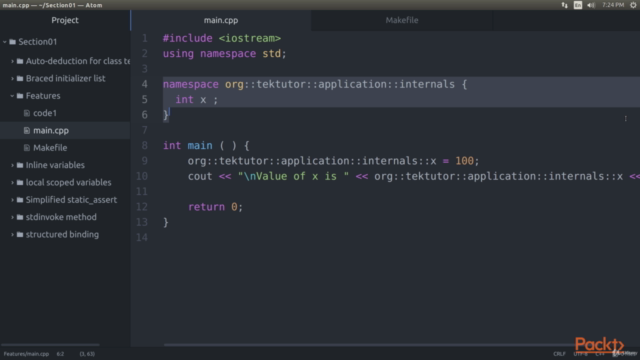Expand the Auto-deduction for class folder
The image size is (640, 360).
click(12, 61)
